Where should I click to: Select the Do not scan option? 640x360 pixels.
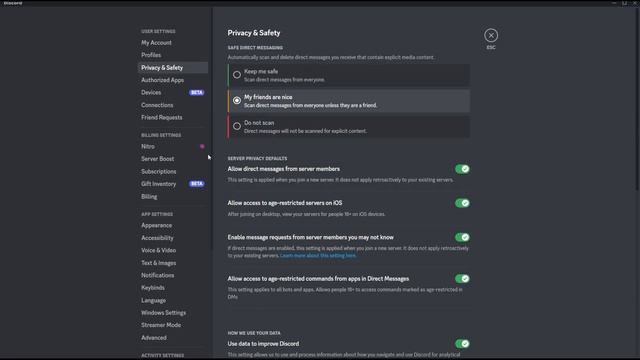(349, 127)
